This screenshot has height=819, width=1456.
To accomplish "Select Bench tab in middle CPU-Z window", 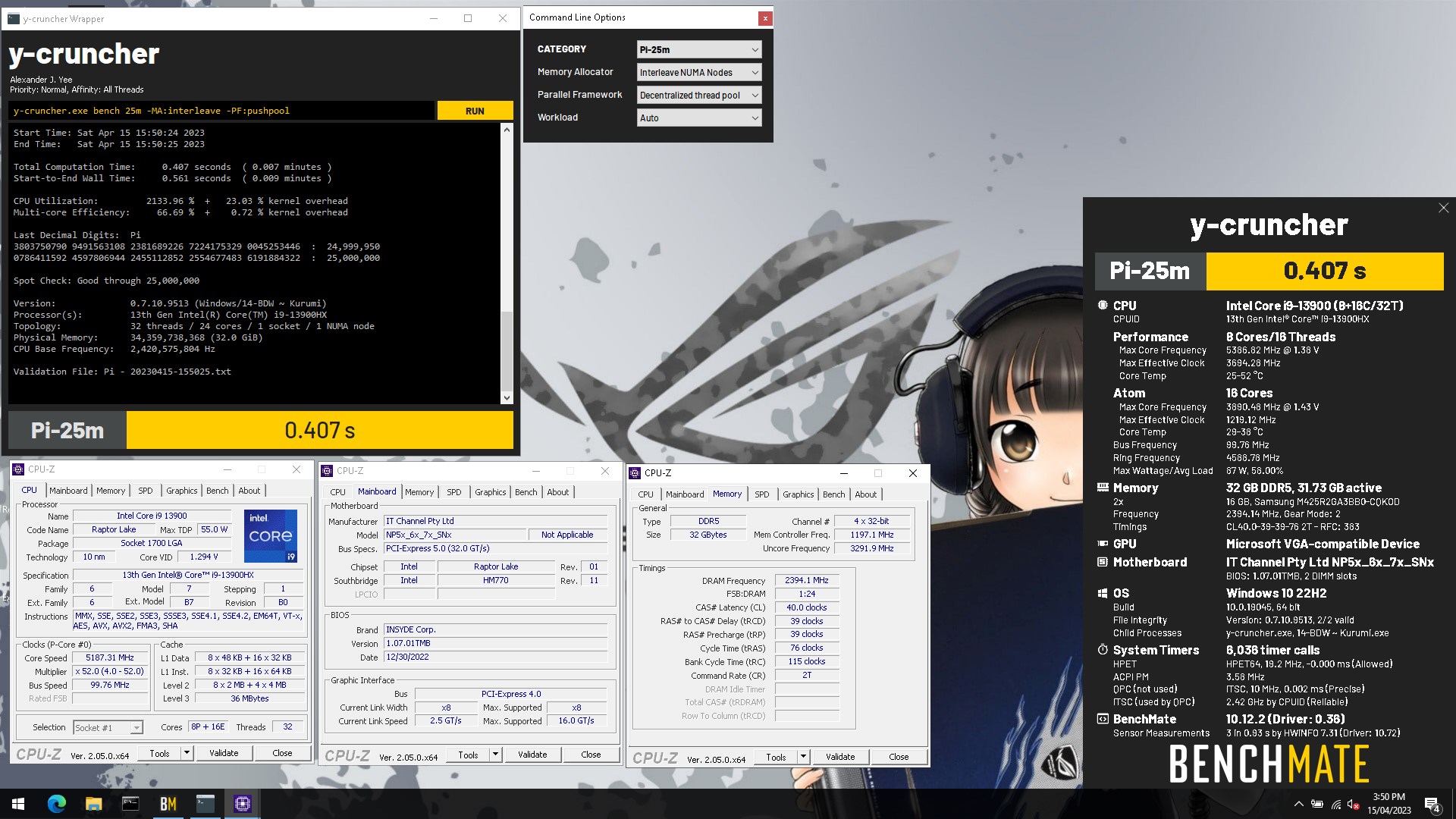I will point(526,492).
